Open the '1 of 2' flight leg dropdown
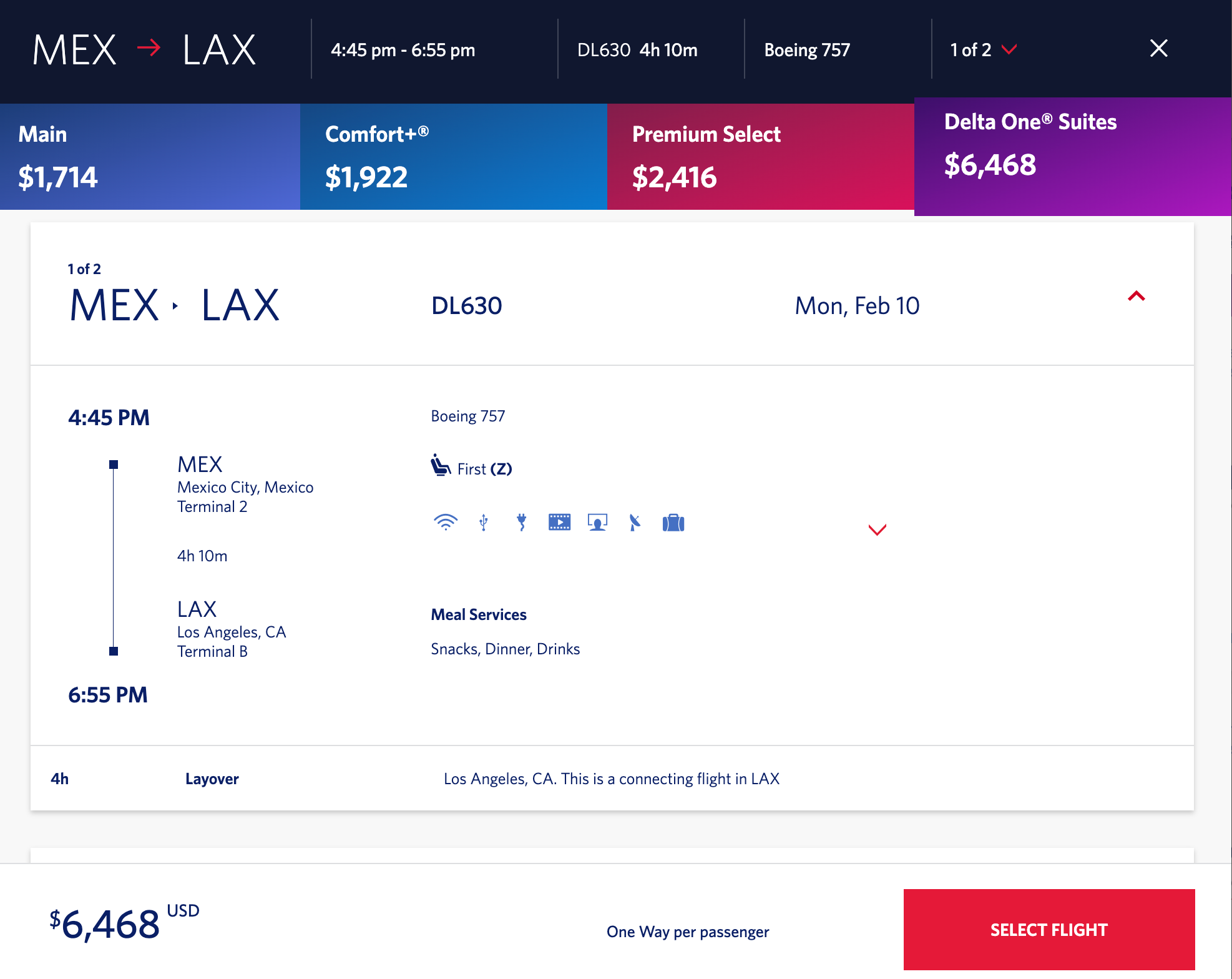The width and height of the screenshot is (1232, 979). click(983, 50)
